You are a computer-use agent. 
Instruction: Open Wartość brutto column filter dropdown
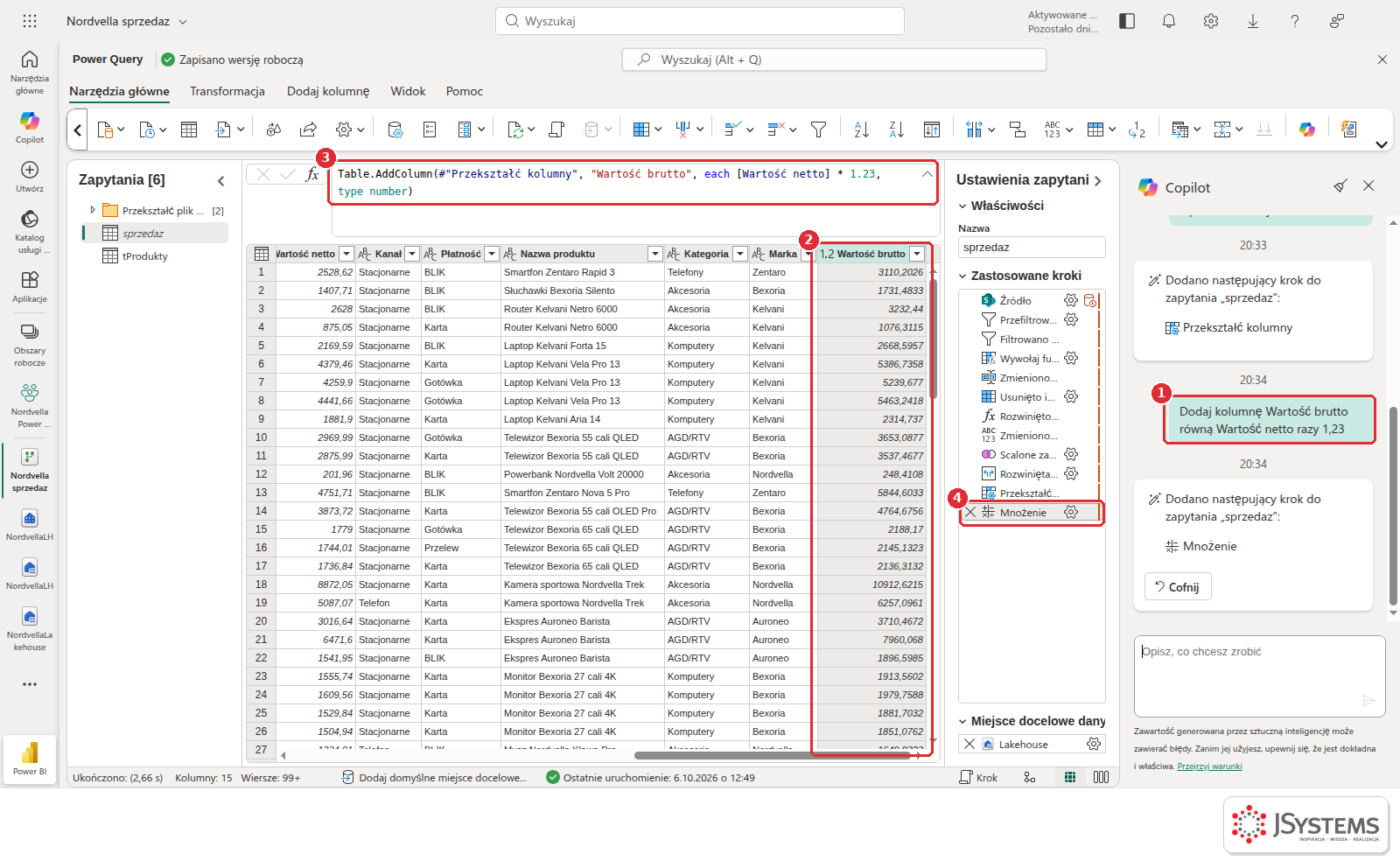[x=917, y=254]
